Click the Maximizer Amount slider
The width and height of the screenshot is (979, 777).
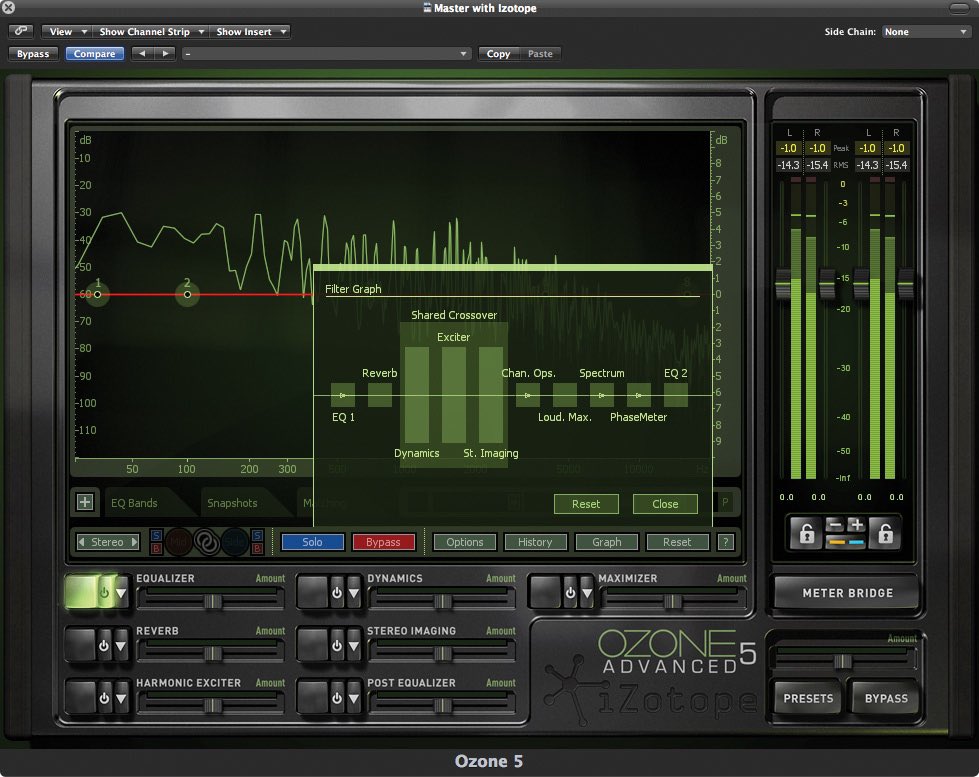tap(672, 601)
